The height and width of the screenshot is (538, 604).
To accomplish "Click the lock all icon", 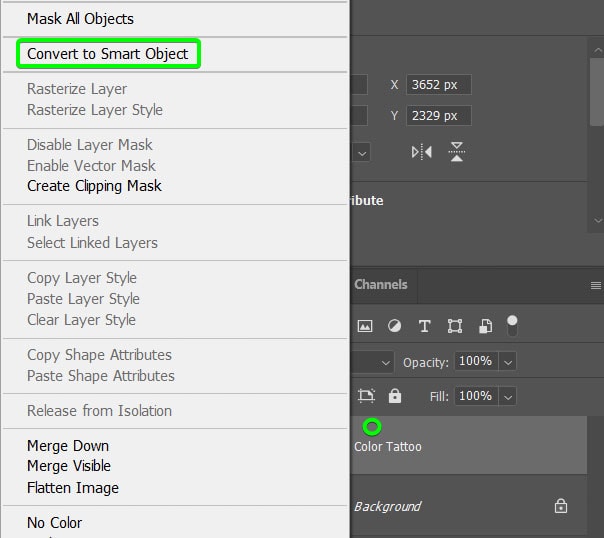I will click(x=395, y=396).
